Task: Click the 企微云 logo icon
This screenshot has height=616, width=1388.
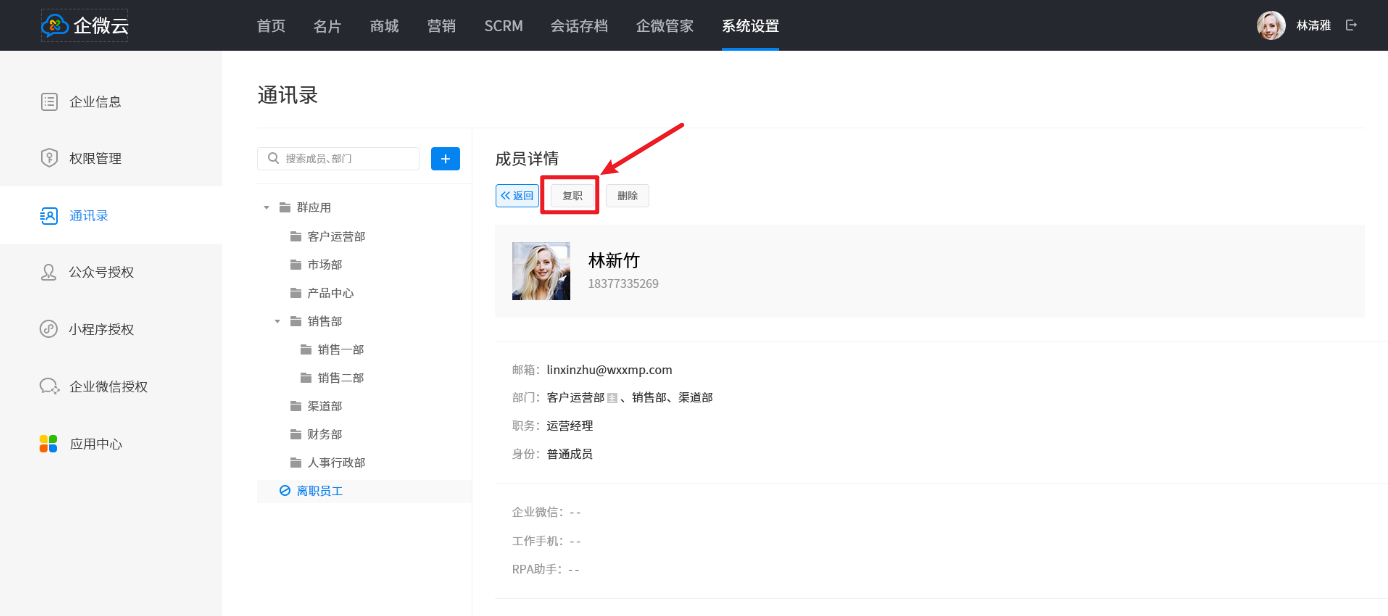Action: pos(56,26)
